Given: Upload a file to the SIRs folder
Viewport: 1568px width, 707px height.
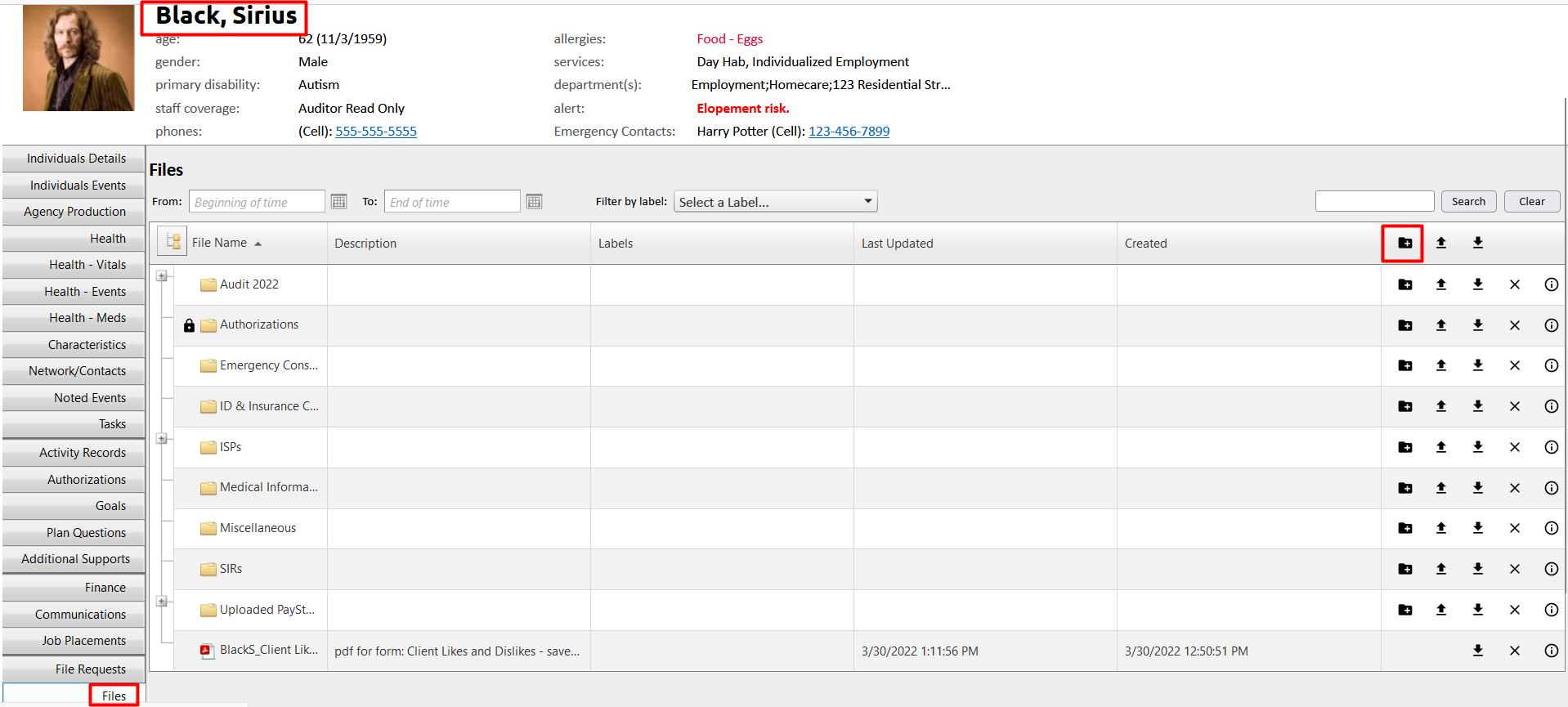Looking at the screenshot, I should (x=1441, y=569).
